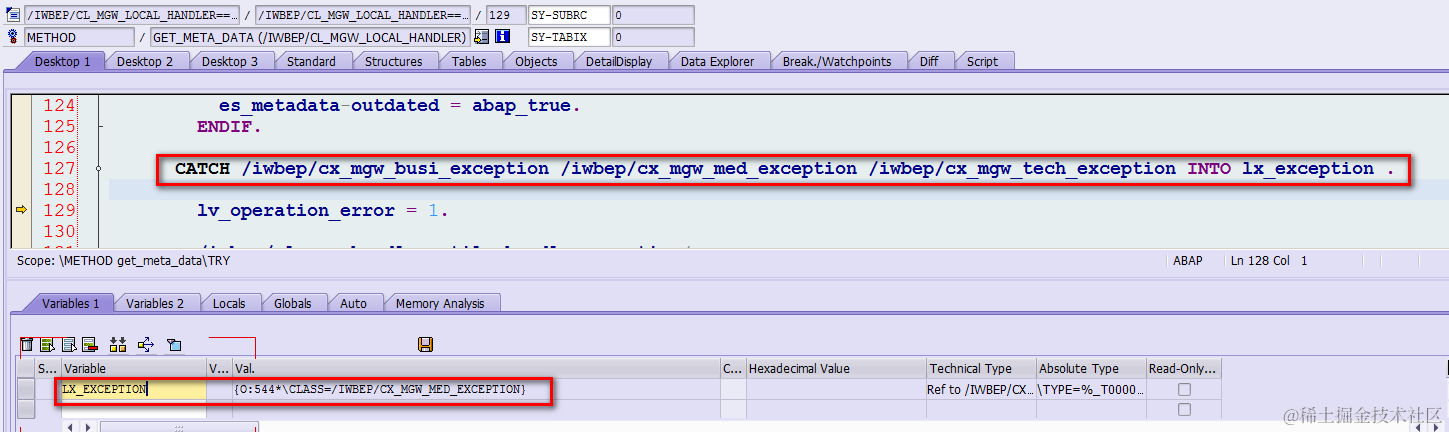
Task: Toggle Read-Only checkbox in empty second row
Action: [x=1184, y=409]
